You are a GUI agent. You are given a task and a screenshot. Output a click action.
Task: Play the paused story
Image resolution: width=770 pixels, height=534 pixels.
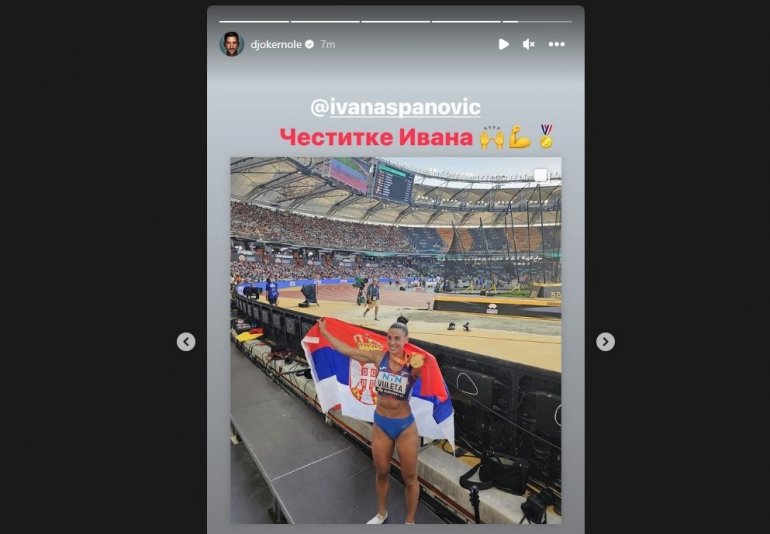click(503, 44)
